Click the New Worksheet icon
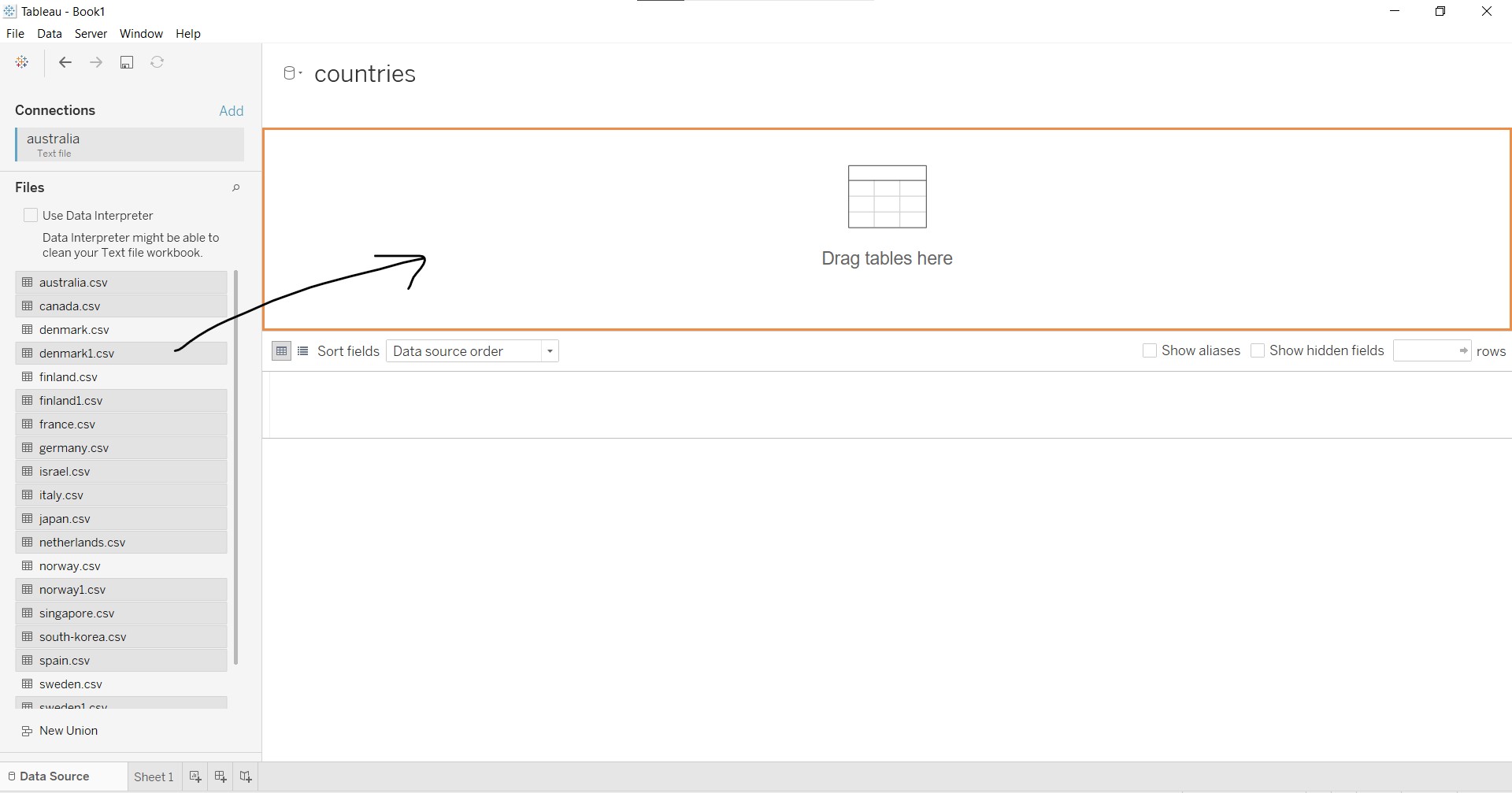Viewport: 1512px width, 793px height. coord(195,776)
